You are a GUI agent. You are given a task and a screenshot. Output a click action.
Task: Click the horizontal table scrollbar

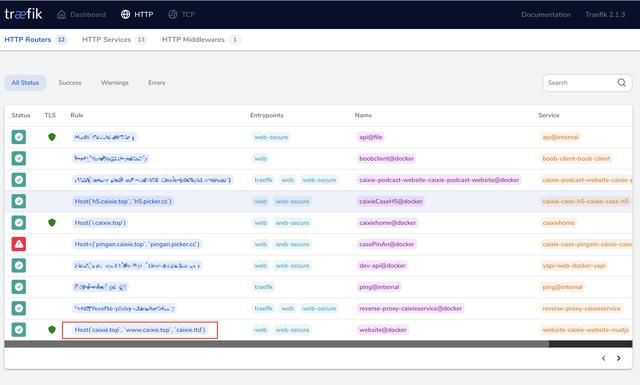tap(277, 344)
